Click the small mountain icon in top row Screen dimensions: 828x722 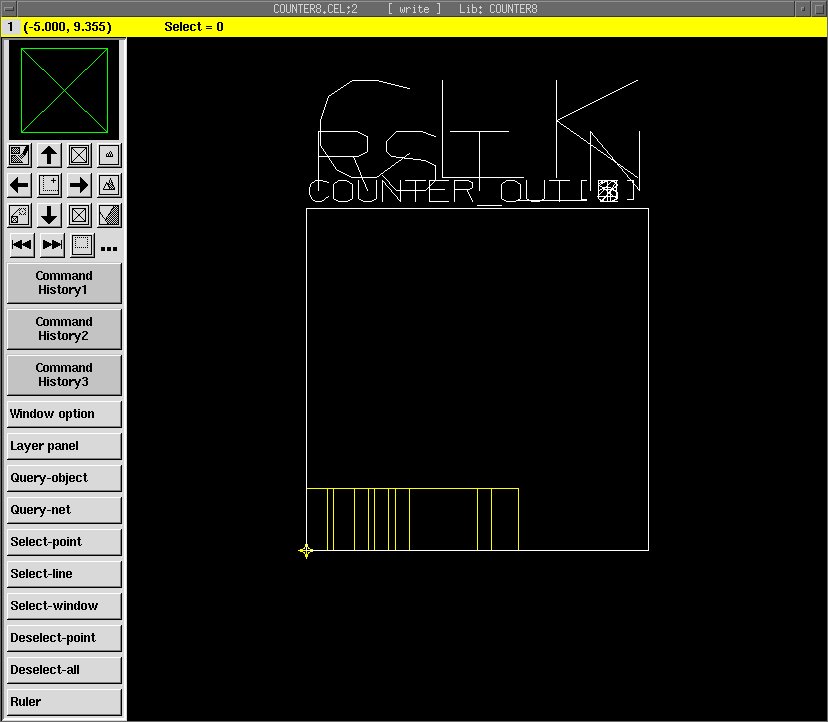pyautogui.click(x=109, y=155)
